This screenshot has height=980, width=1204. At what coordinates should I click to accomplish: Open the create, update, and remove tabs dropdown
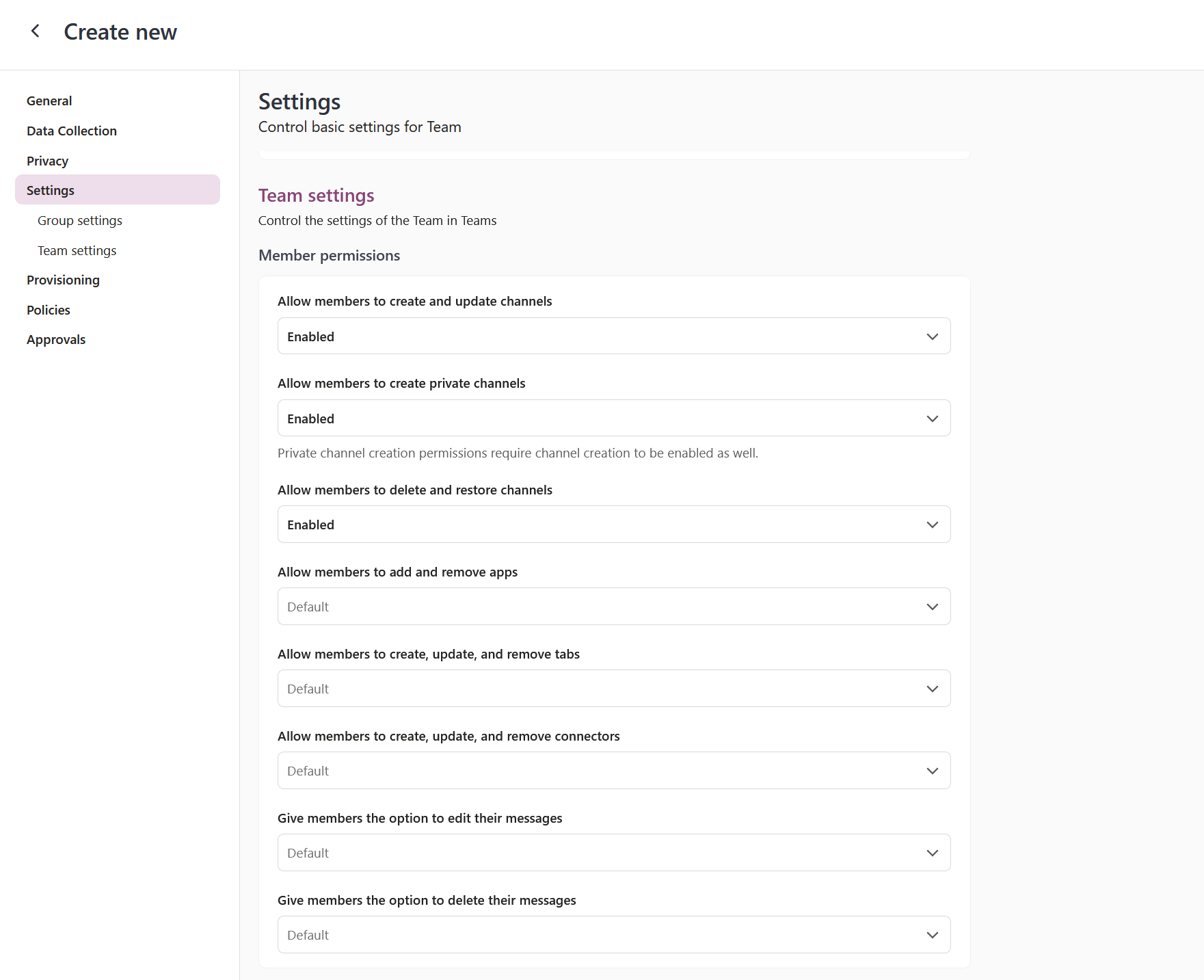pos(613,688)
